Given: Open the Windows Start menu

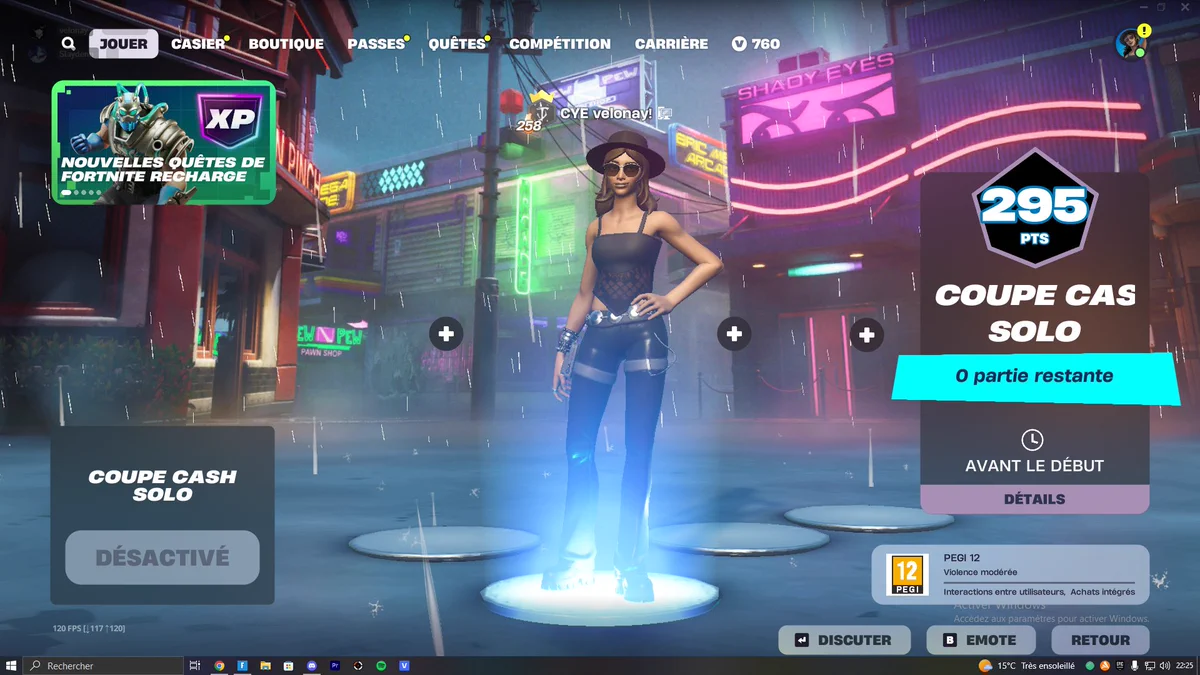Looking at the screenshot, I should [11, 665].
